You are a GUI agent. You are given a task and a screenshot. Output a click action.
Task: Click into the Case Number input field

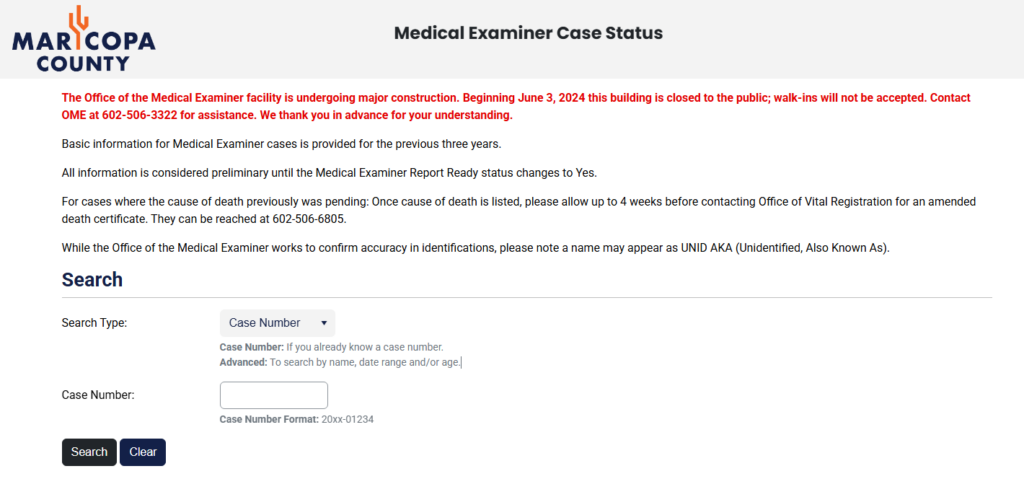click(273, 395)
